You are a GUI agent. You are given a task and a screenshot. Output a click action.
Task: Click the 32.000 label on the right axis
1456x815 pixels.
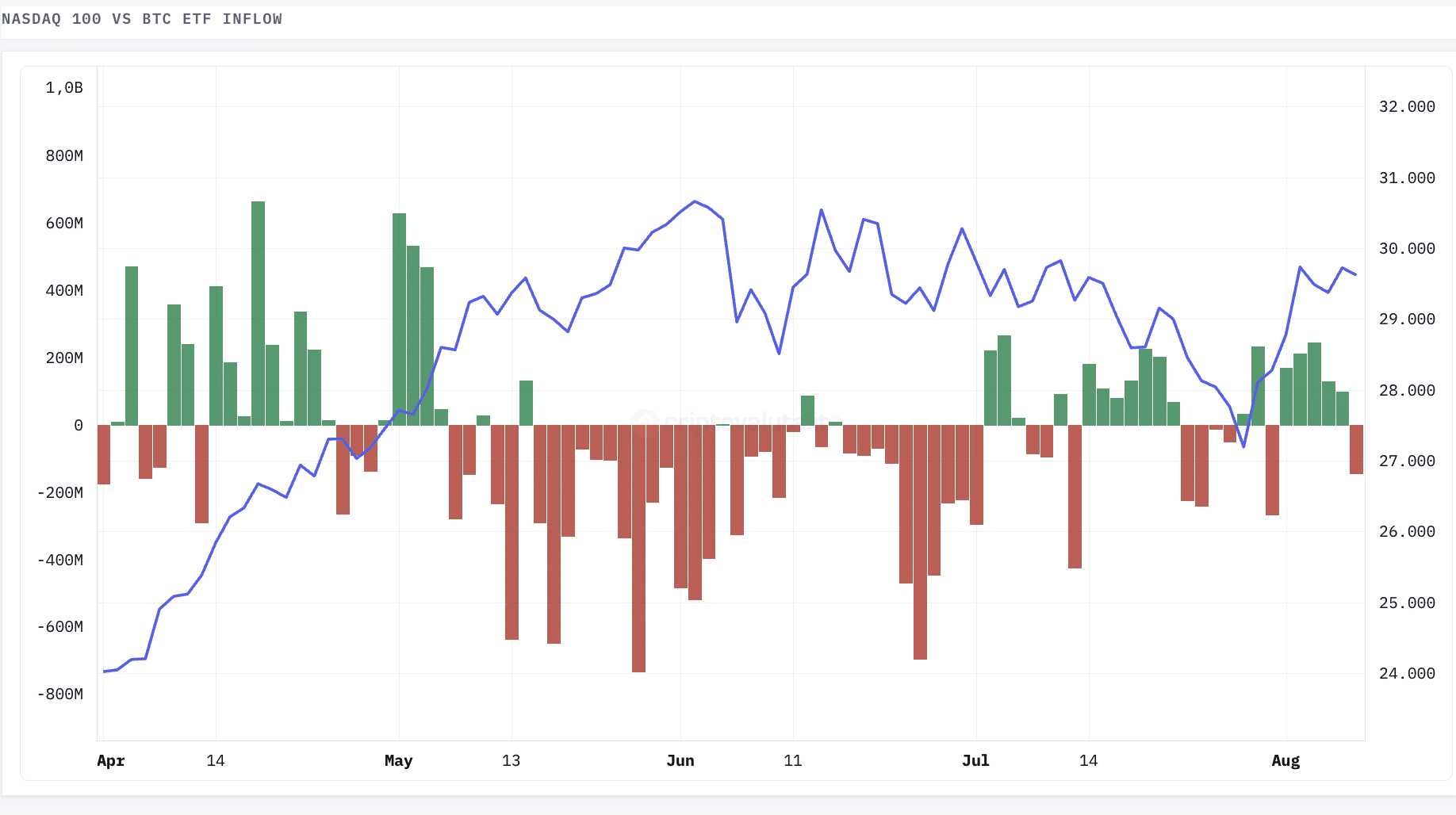(x=1407, y=106)
